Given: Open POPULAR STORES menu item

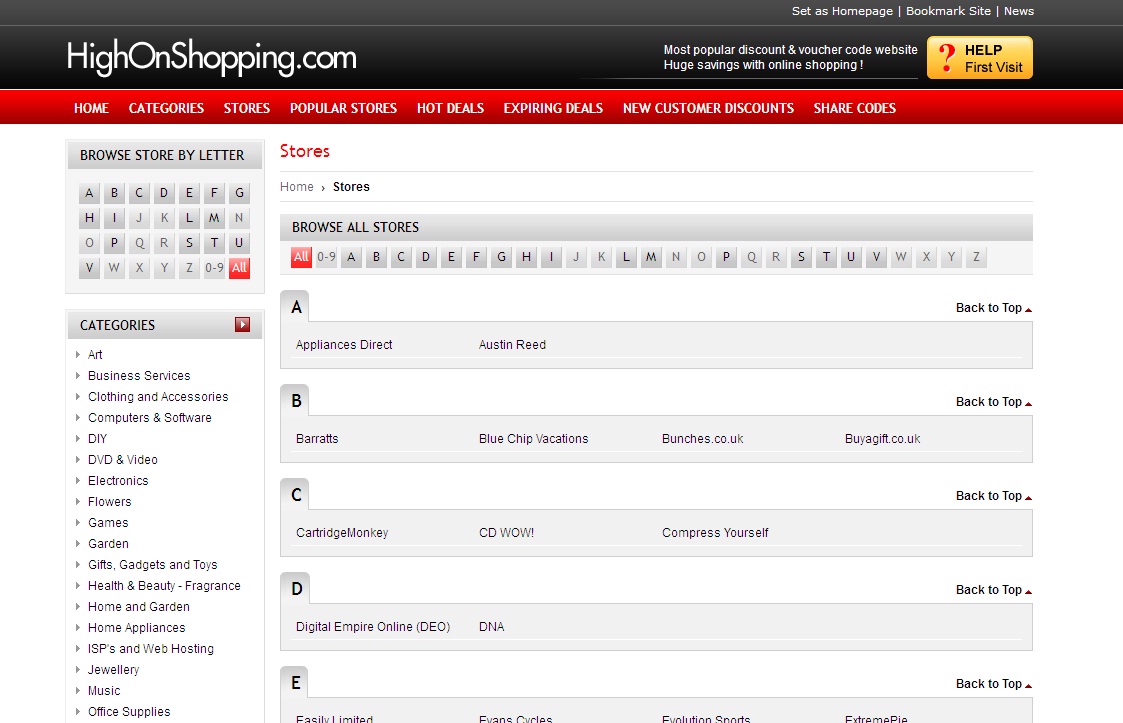Looking at the screenshot, I should [343, 108].
